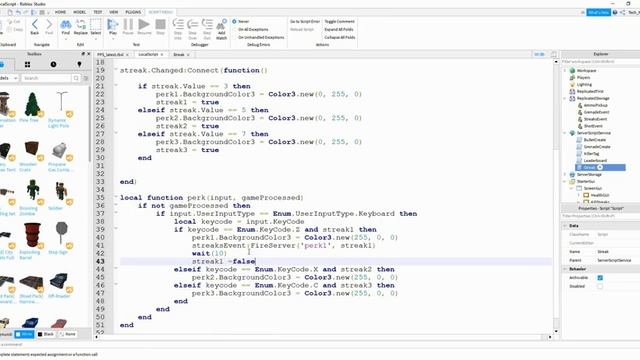This screenshot has height=360, width=640.
Task: Collapse code fold at line 19
Action: [116, 70]
